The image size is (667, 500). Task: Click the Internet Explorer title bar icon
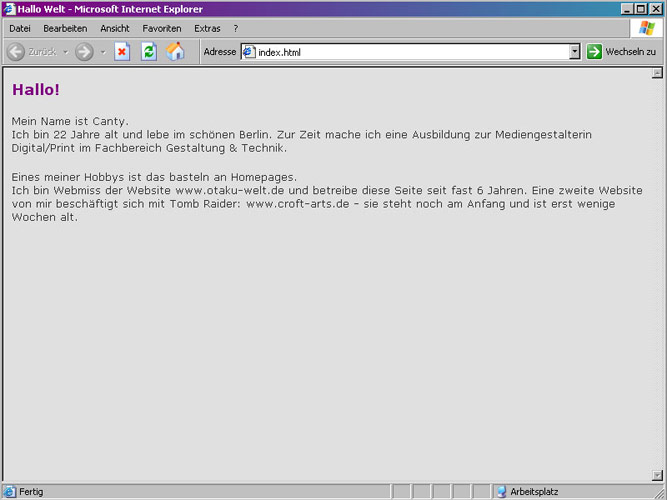tap(9, 9)
